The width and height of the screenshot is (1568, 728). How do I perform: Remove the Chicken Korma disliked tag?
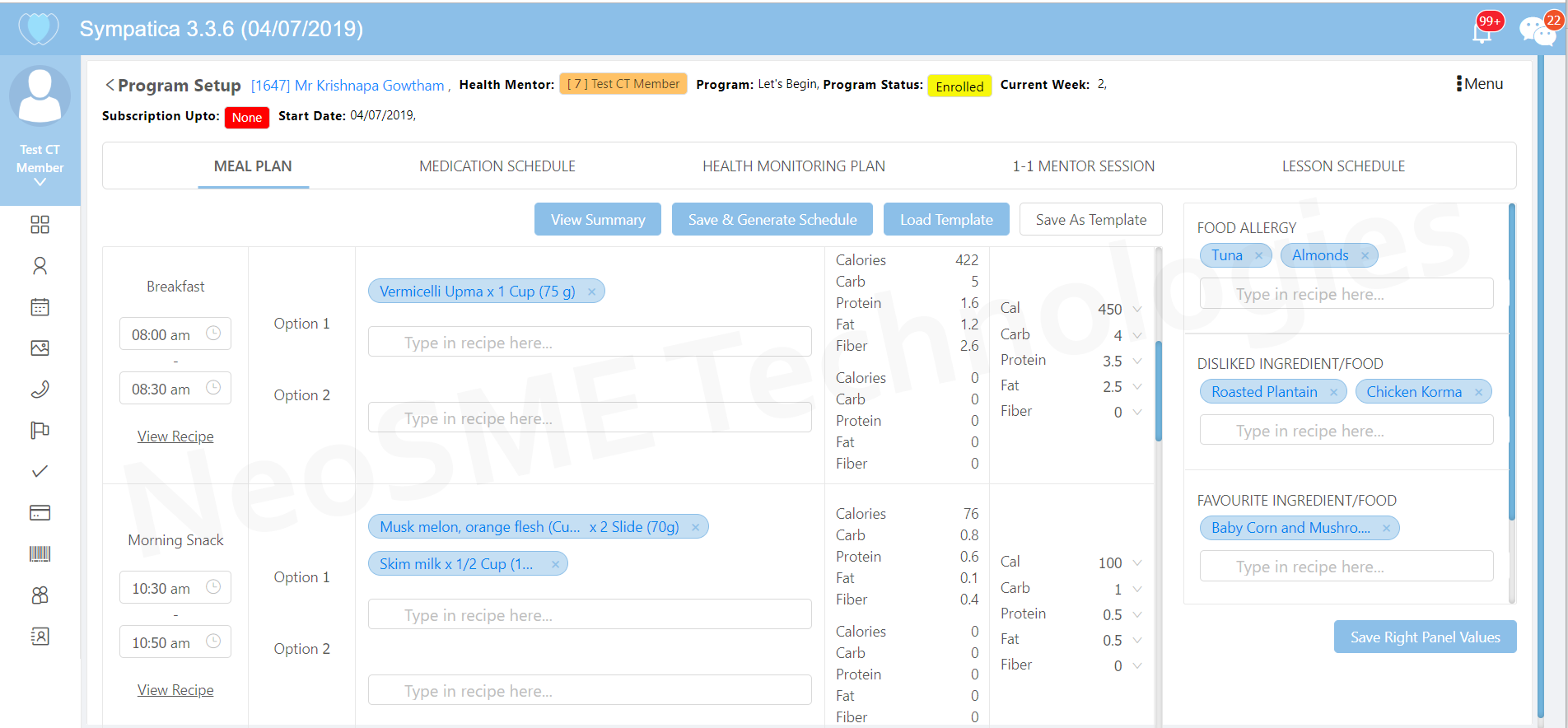[1478, 393]
